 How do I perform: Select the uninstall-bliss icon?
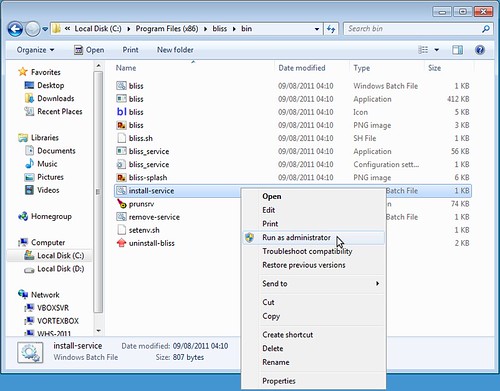coord(121,243)
